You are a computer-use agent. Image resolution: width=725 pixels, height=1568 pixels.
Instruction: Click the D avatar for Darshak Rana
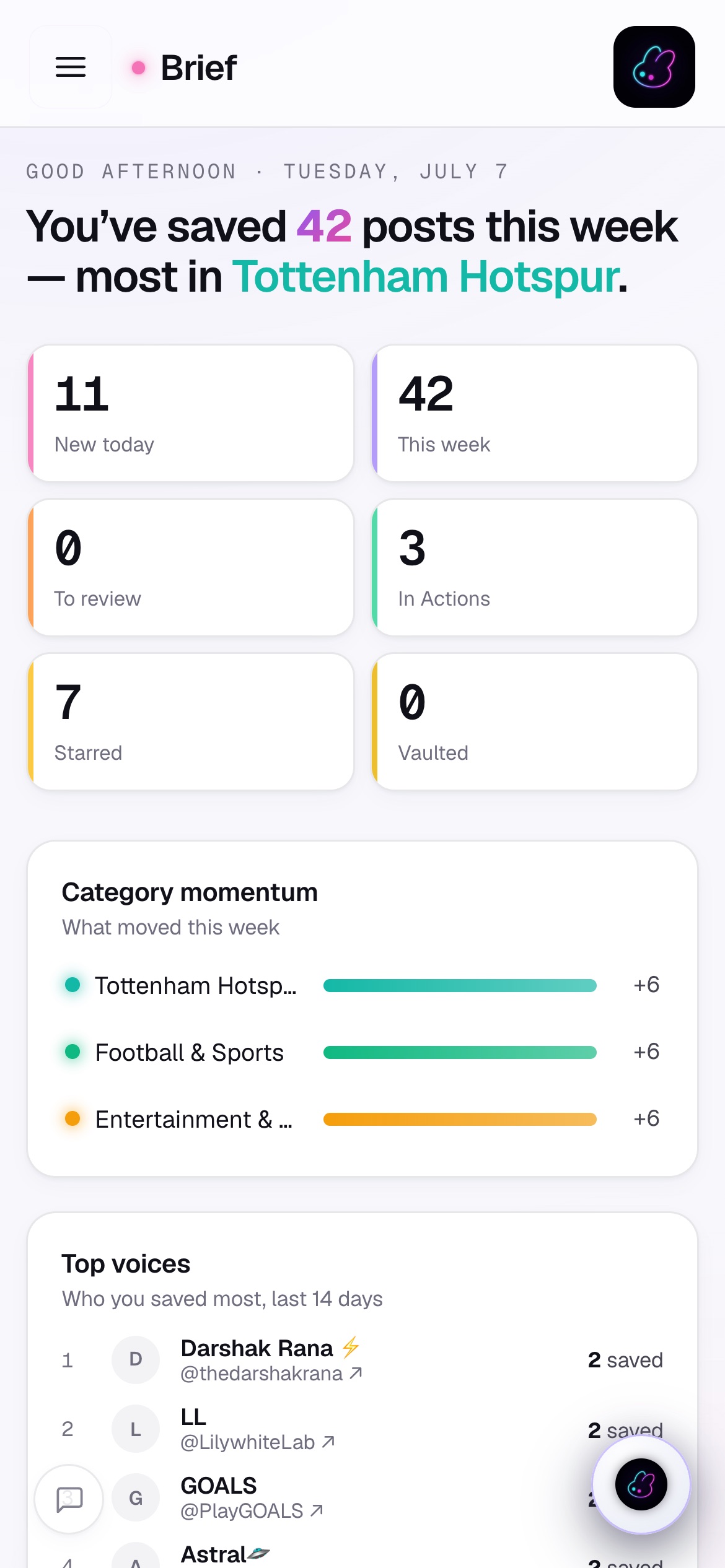click(136, 1360)
